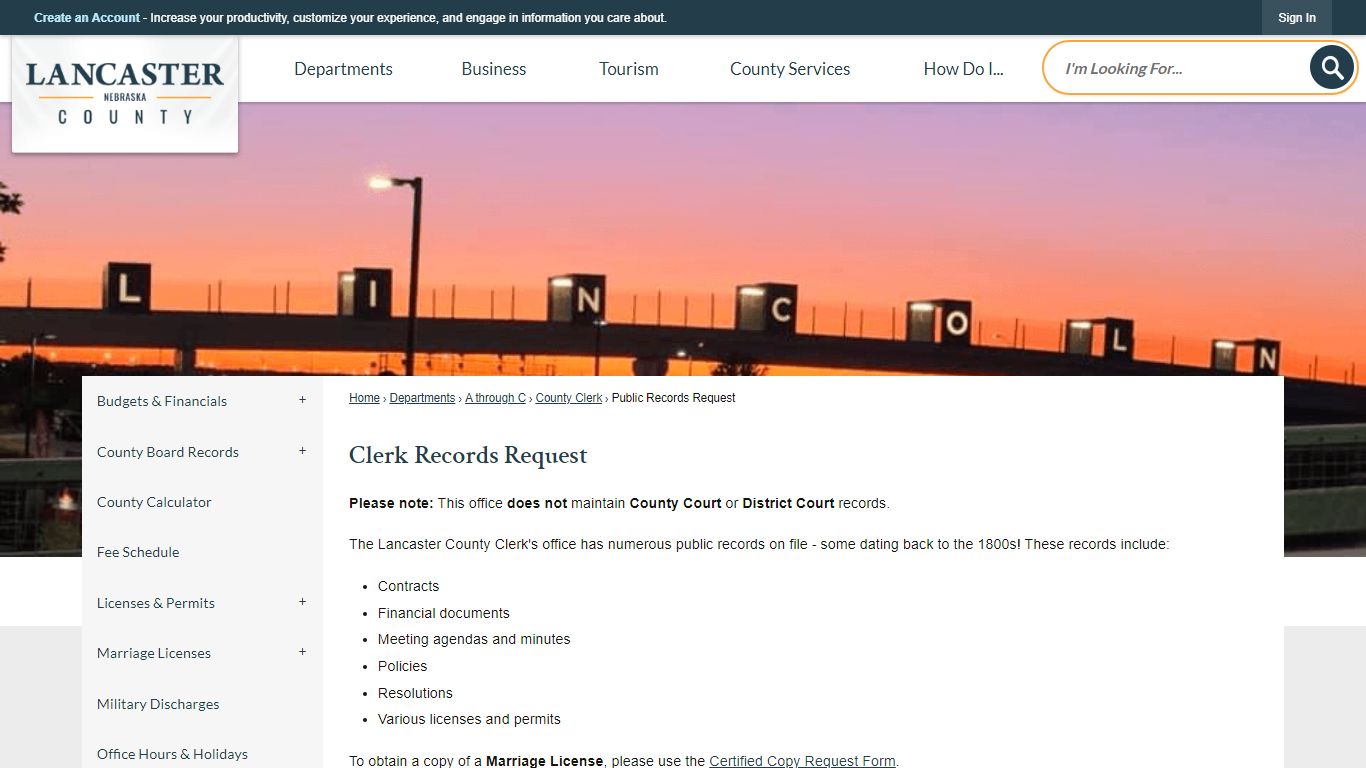Open Marriage Licenses sidebar link
This screenshot has height=768, width=1366.
click(154, 653)
